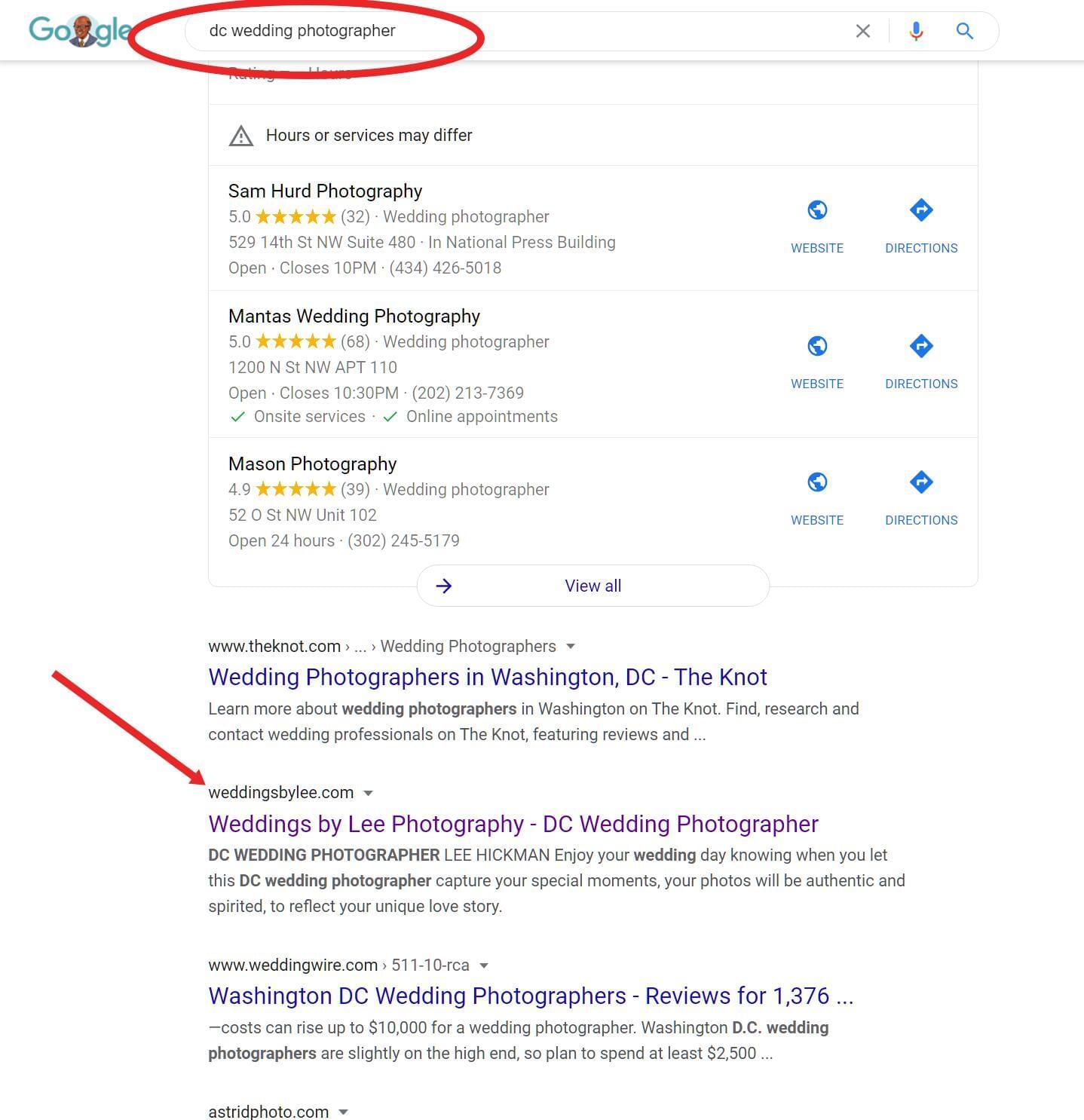
Task: Open Mantas Wedding Photography website globe icon
Action: pos(817,346)
